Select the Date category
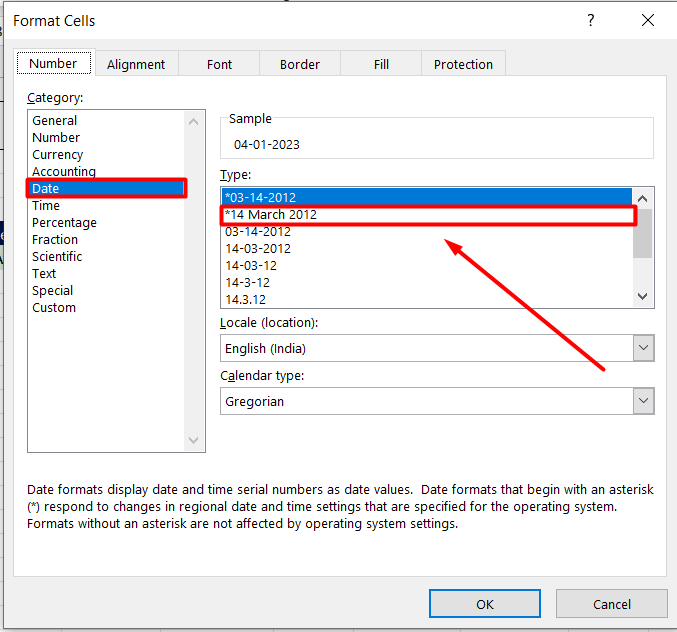The height and width of the screenshot is (632, 677). [107, 188]
